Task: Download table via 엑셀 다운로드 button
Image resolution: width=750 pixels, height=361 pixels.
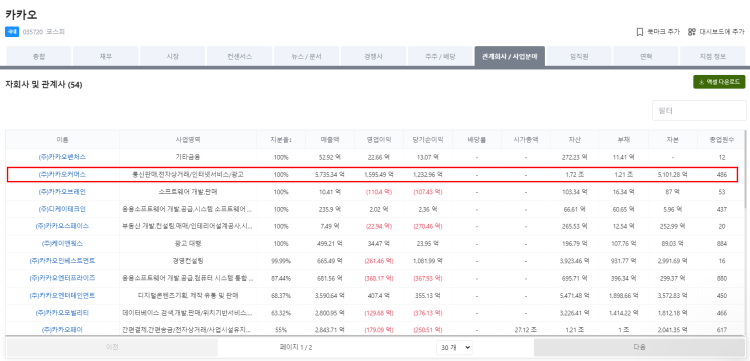Action: [x=719, y=82]
